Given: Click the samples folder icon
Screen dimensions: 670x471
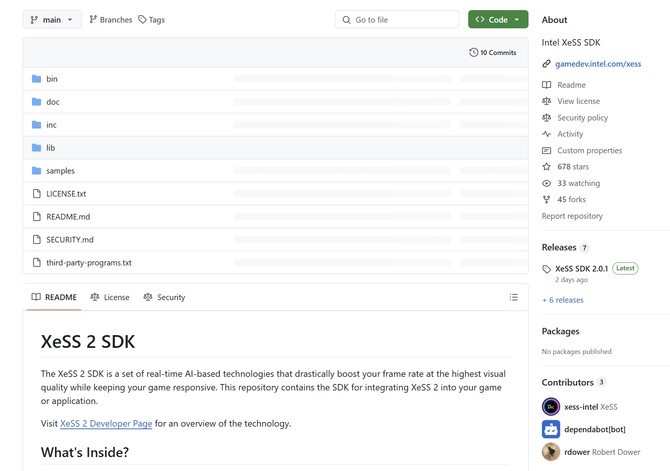Looking at the screenshot, I should (x=37, y=171).
